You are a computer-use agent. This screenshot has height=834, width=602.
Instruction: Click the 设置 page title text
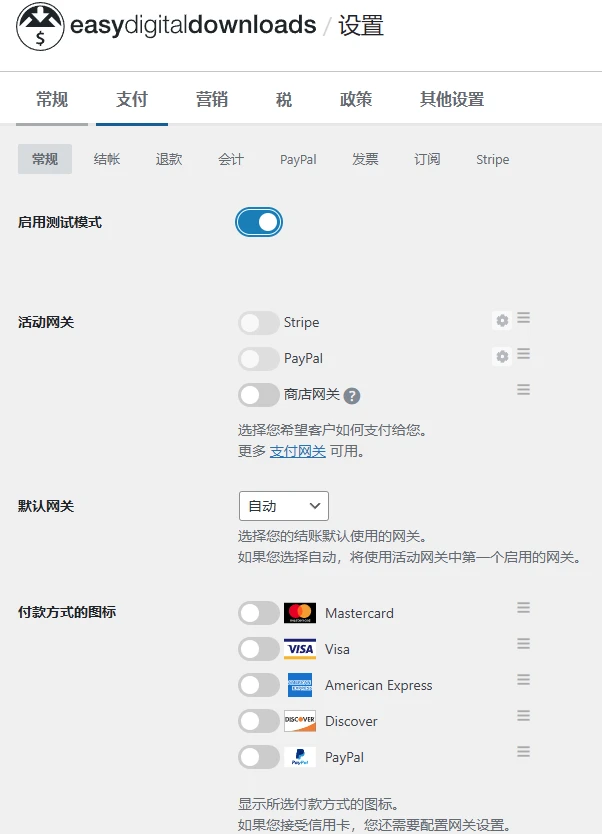point(361,26)
